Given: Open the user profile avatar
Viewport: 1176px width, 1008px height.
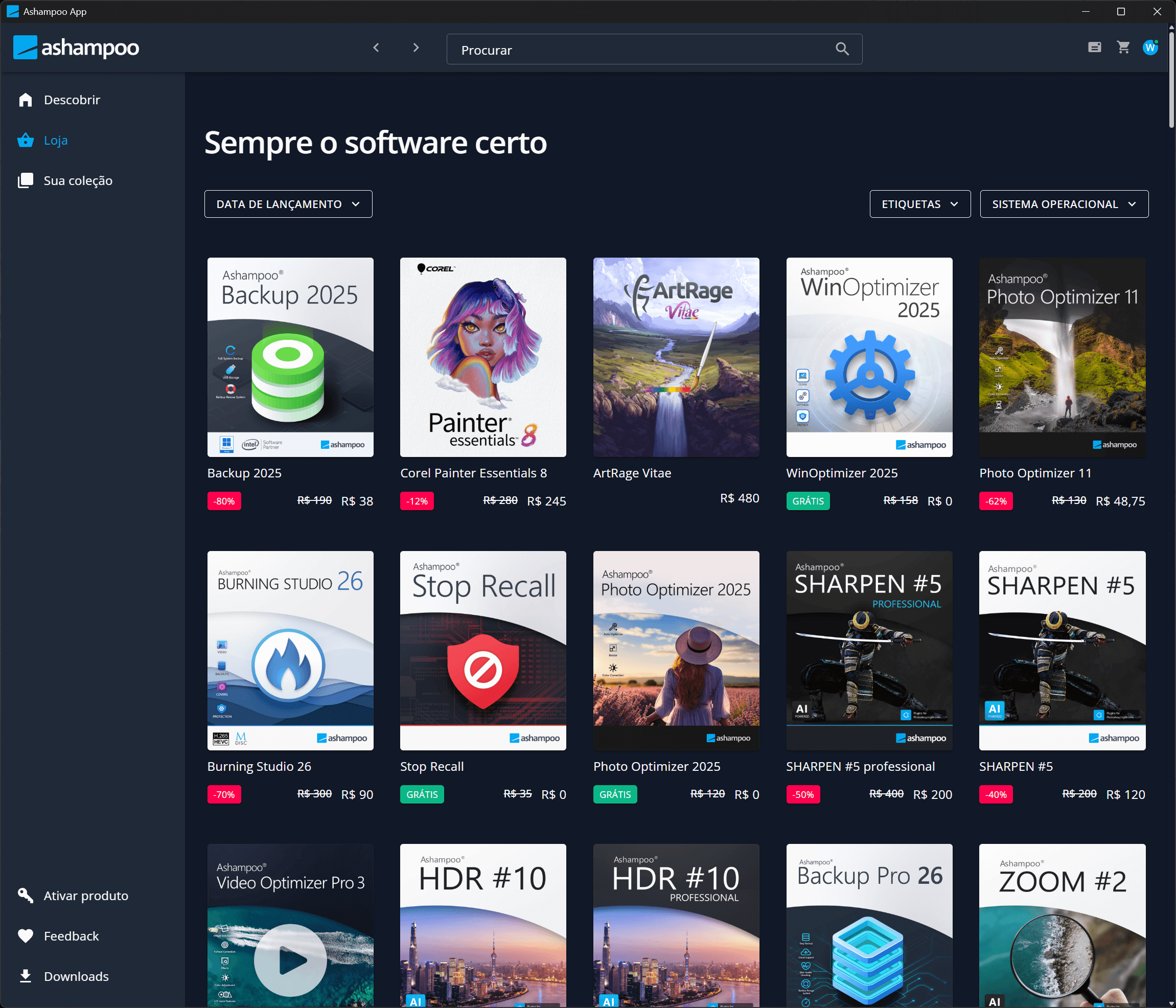Looking at the screenshot, I should (x=1150, y=48).
